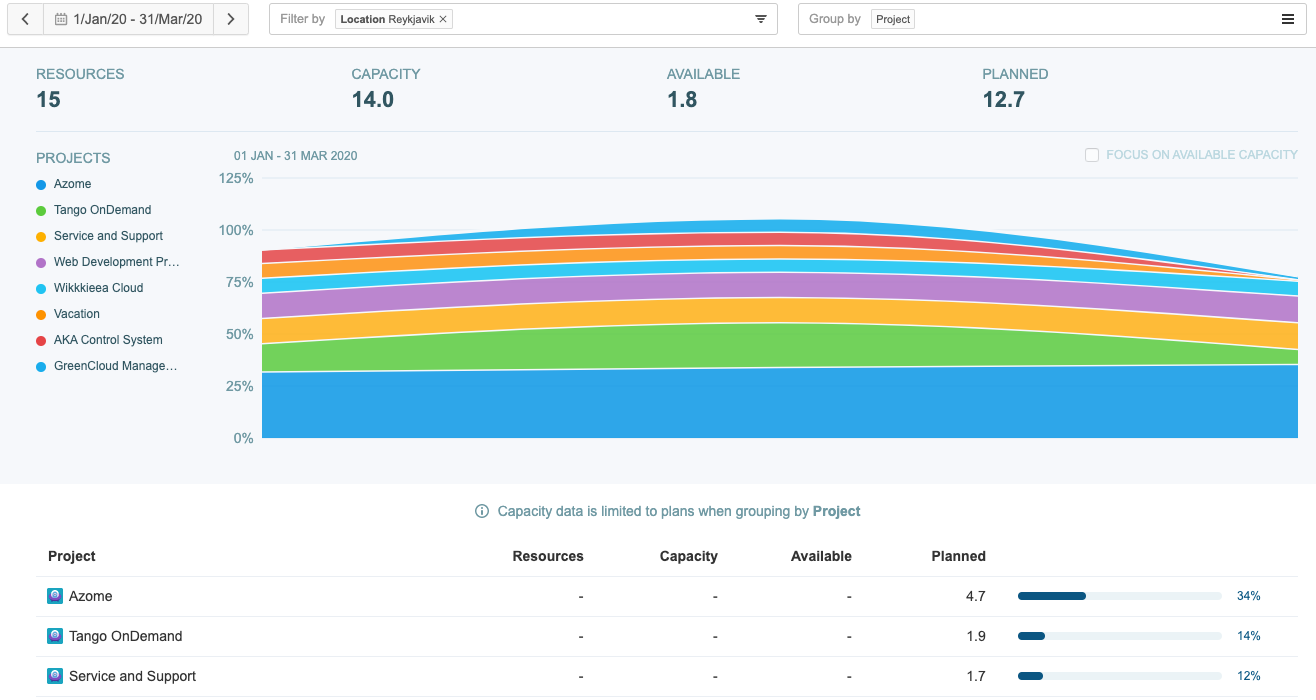Click the Azome project icon in table
The height and width of the screenshot is (700, 1316).
(x=56, y=596)
